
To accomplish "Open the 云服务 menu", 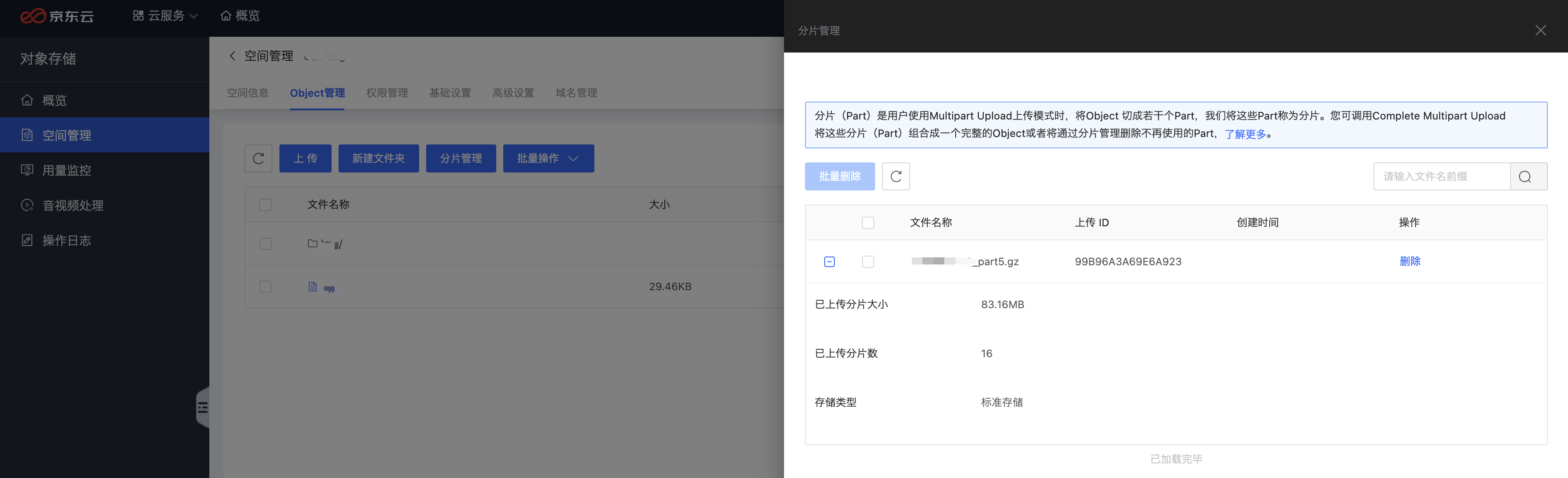I will coord(166,16).
